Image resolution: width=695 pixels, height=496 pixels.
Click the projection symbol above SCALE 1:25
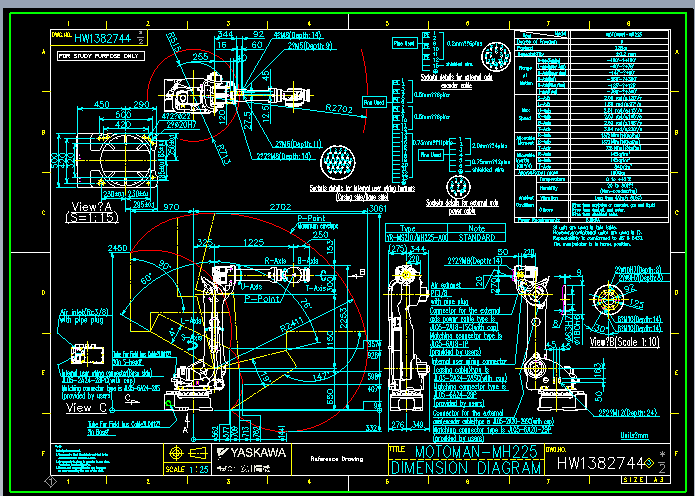187,453
